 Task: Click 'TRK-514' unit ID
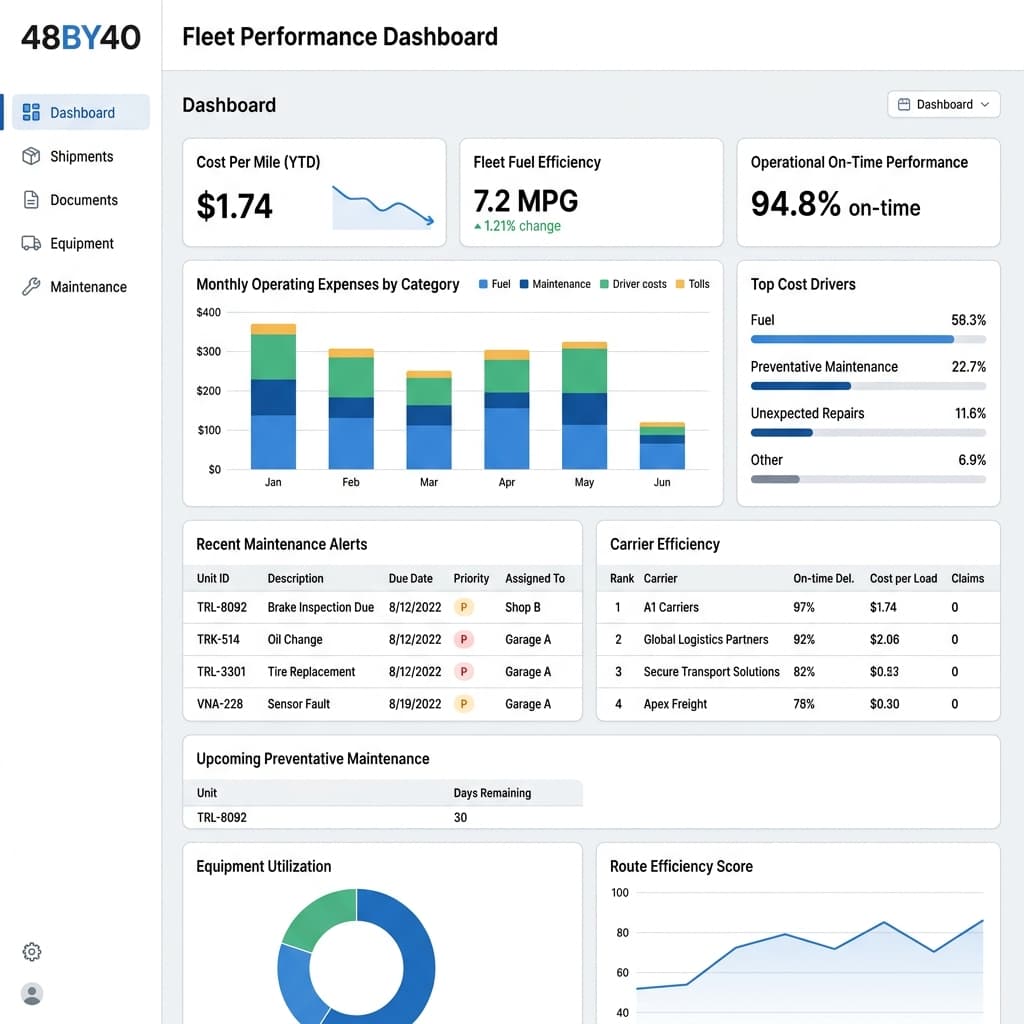pyautogui.click(x=218, y=639)
